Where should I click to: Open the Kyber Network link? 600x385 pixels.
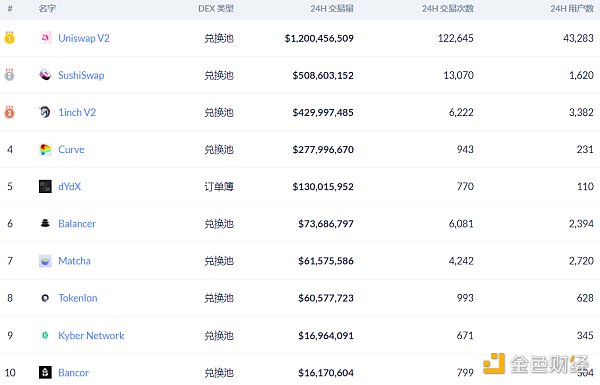[91, 335]
